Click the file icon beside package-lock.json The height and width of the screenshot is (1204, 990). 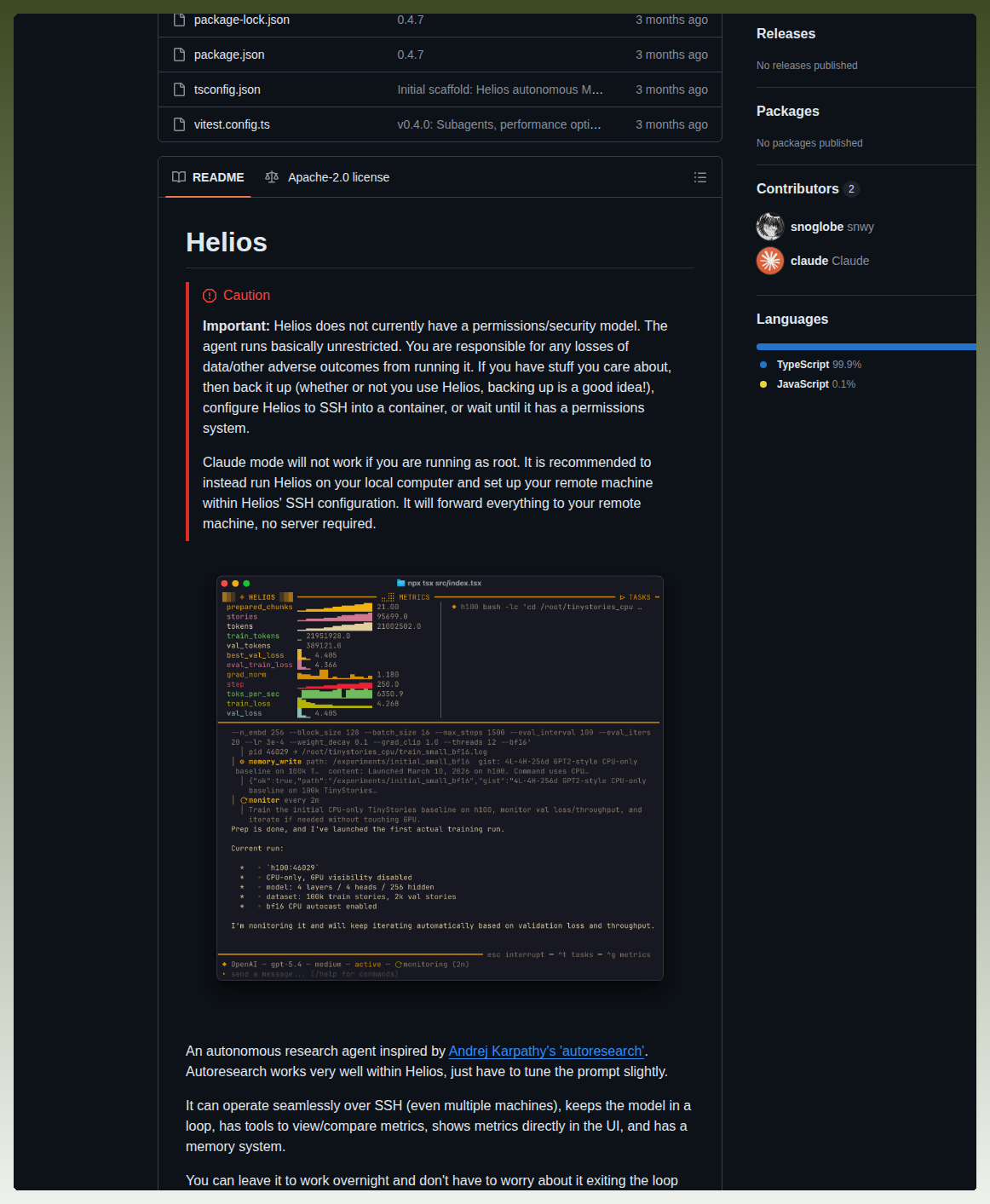pyautogui.click(x=179, y=20)
